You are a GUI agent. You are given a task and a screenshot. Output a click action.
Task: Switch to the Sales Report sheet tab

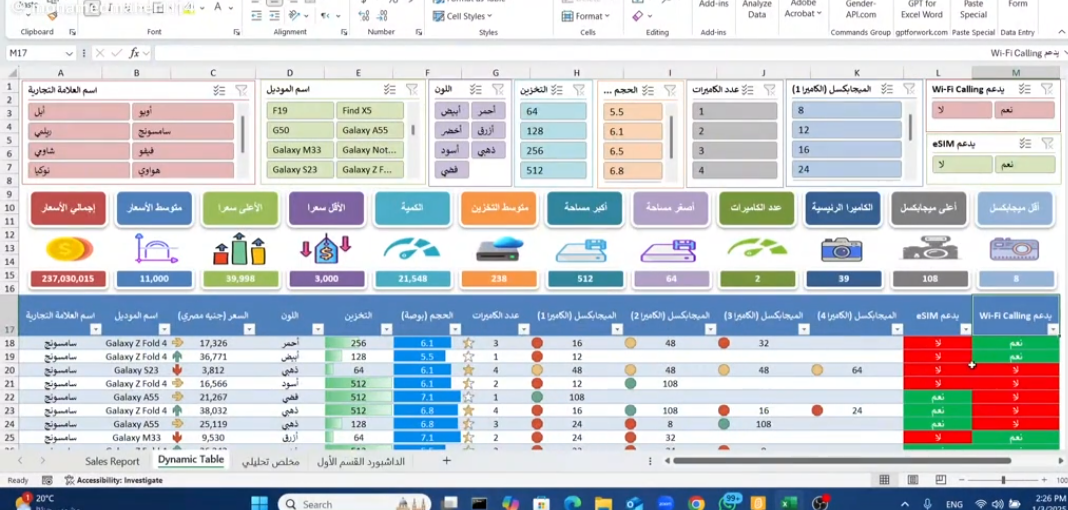[x=111, y=461]
